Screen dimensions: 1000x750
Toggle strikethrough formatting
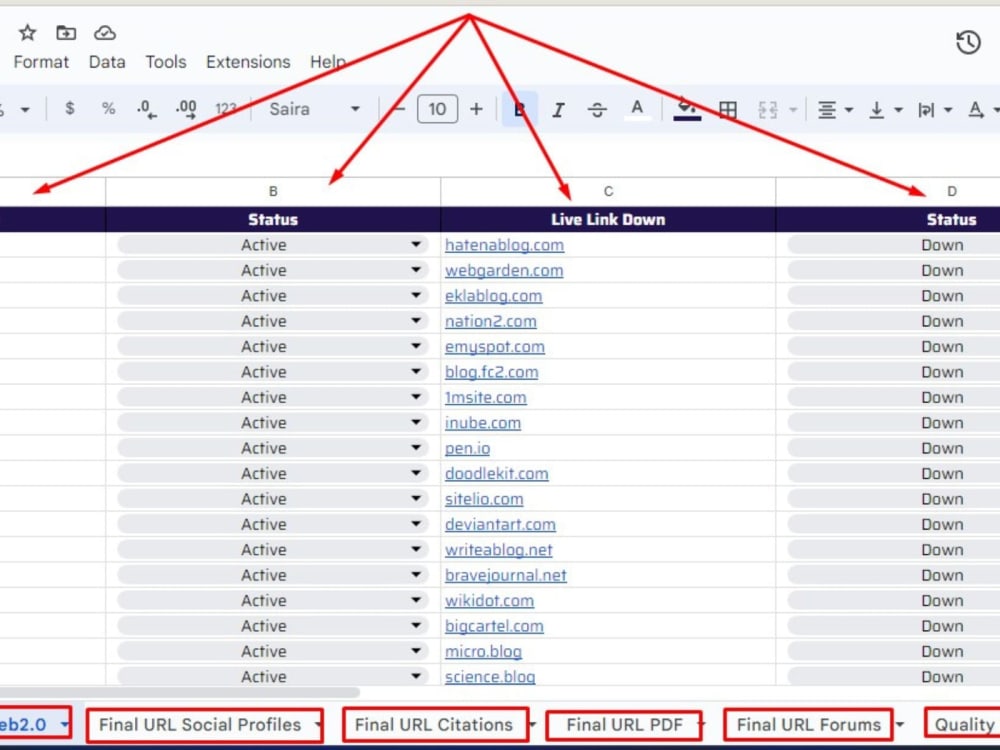[597, 110]
